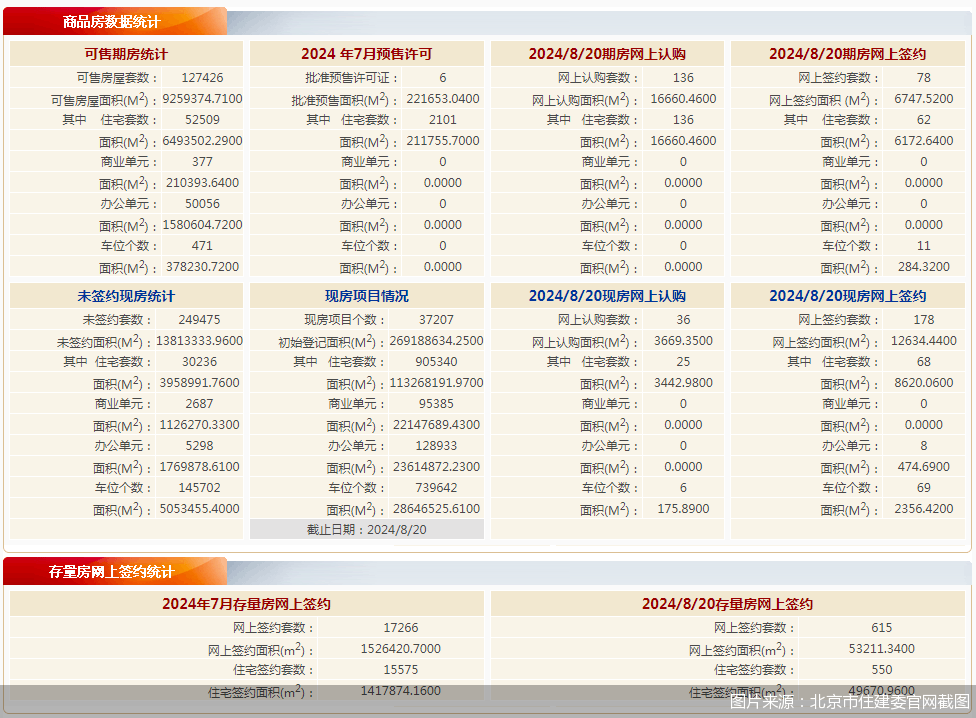Click the value 13813333.9600
The height and width of the screenshot is (718, 976).
pos(199,341)
